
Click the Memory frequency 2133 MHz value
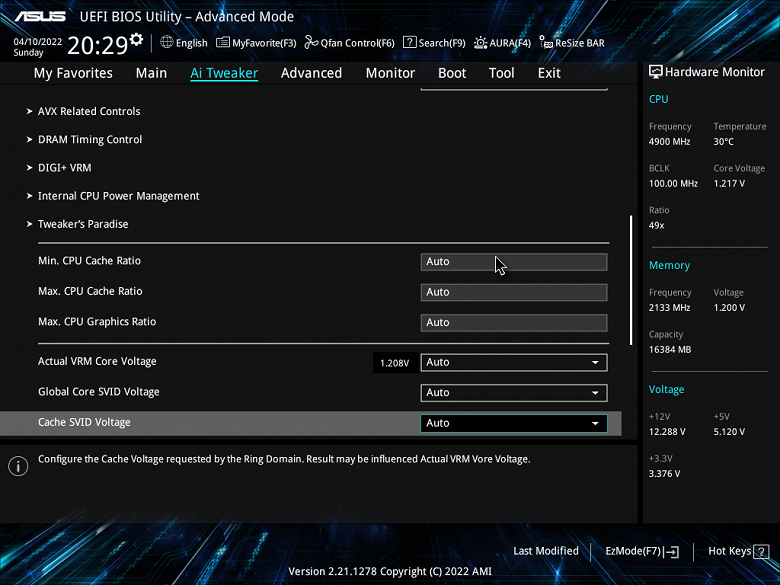click(x=669, y=308)
